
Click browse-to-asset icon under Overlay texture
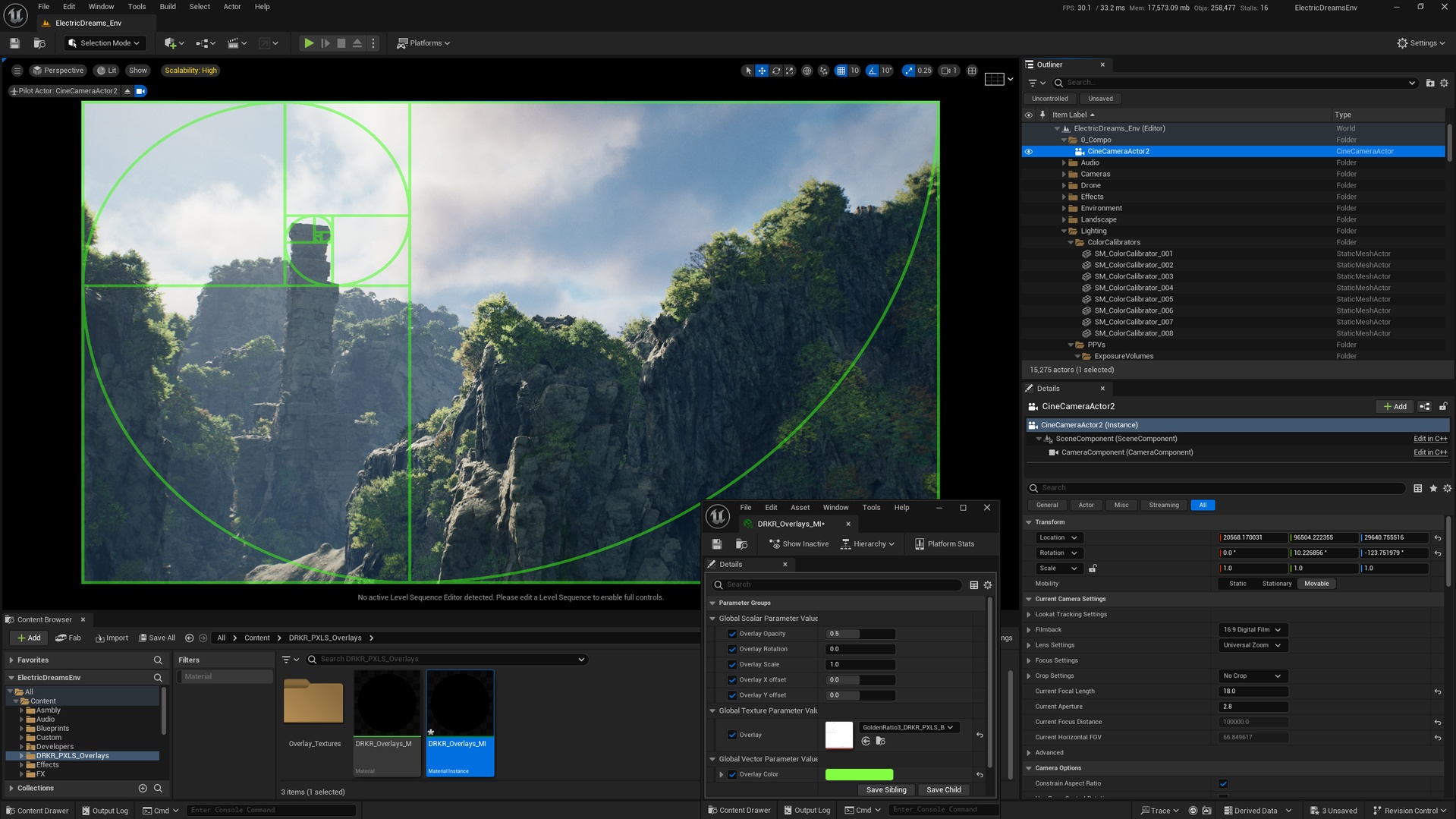point(880,741)
